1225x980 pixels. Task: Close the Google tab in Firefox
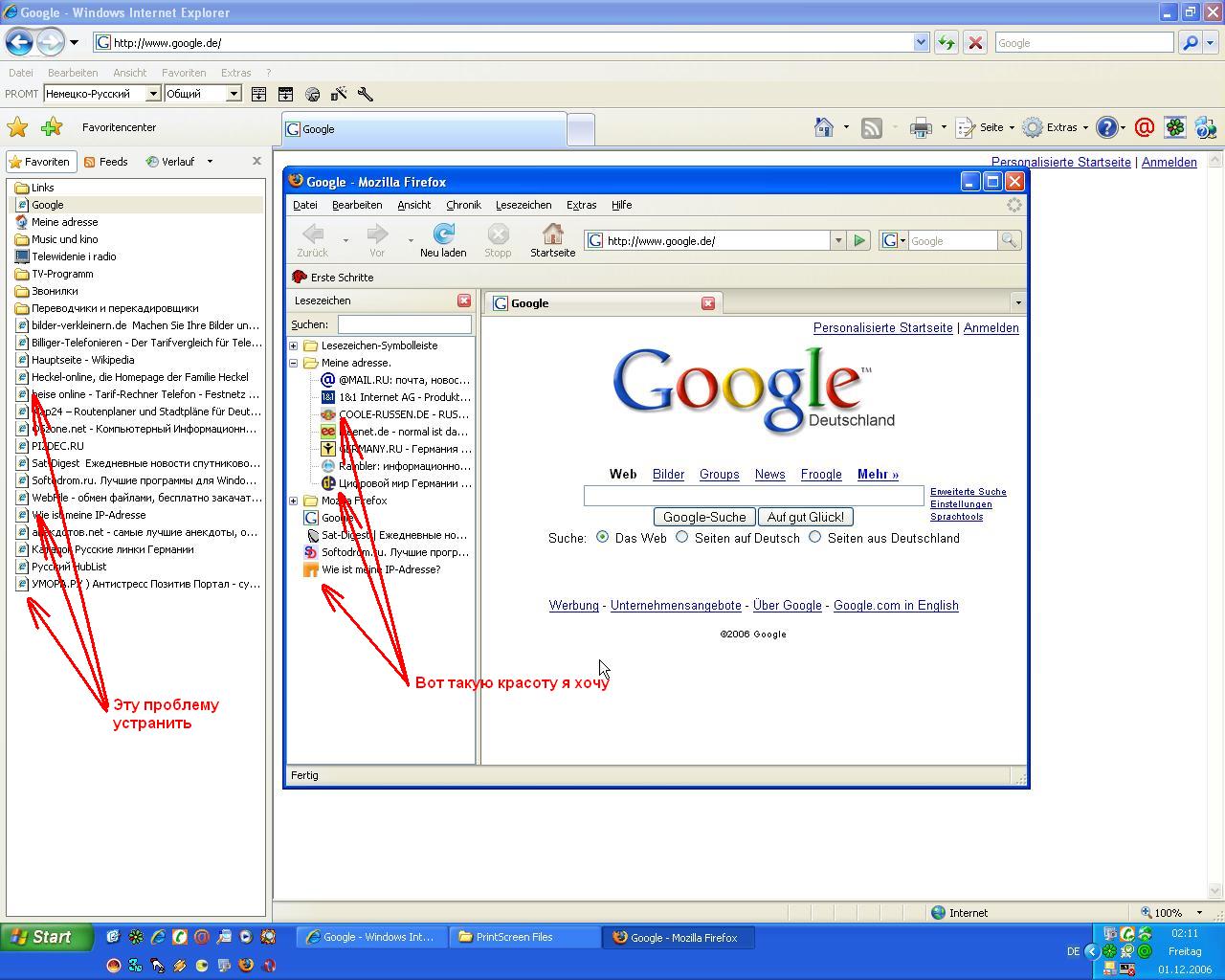(x=708, y=303)
